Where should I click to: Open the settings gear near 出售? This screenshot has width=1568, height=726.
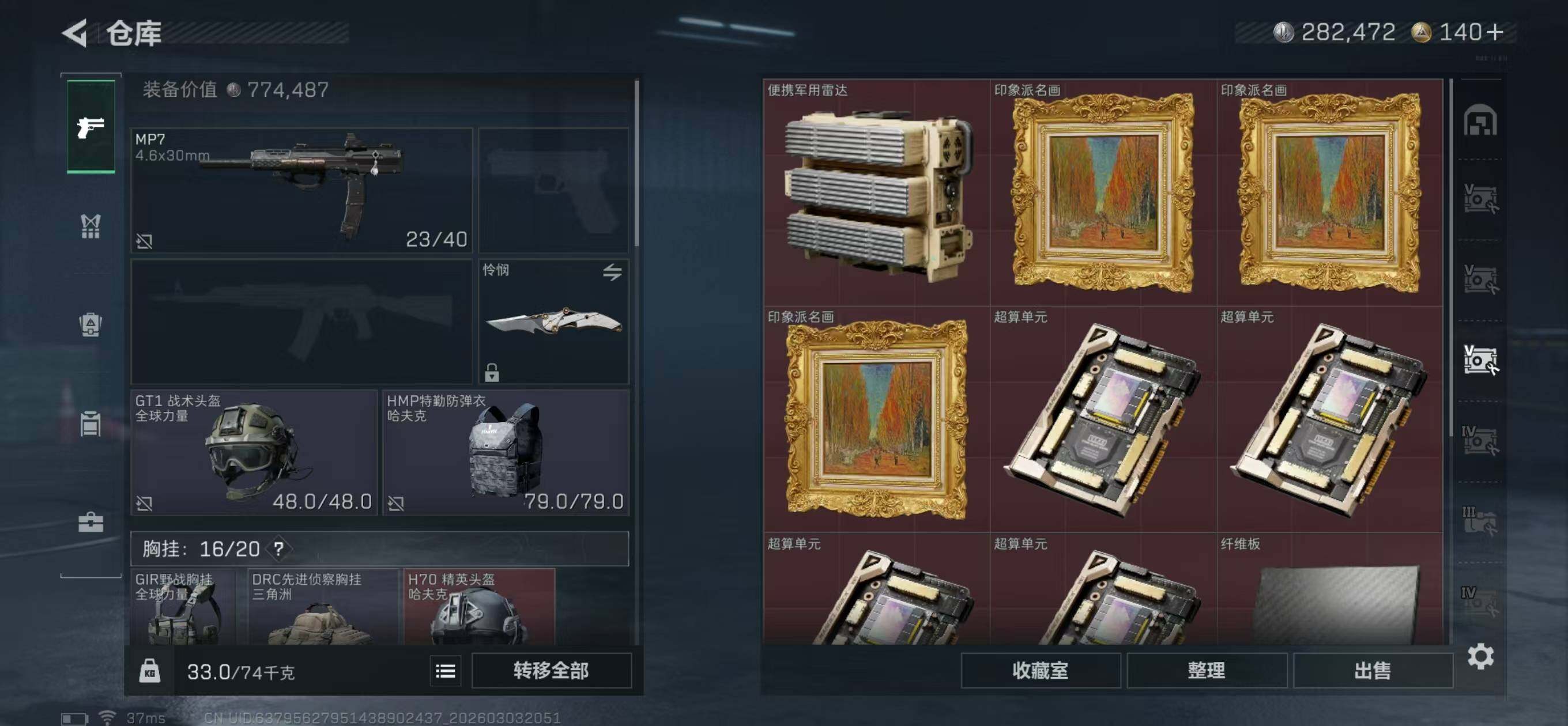(x=1480, y=656)
